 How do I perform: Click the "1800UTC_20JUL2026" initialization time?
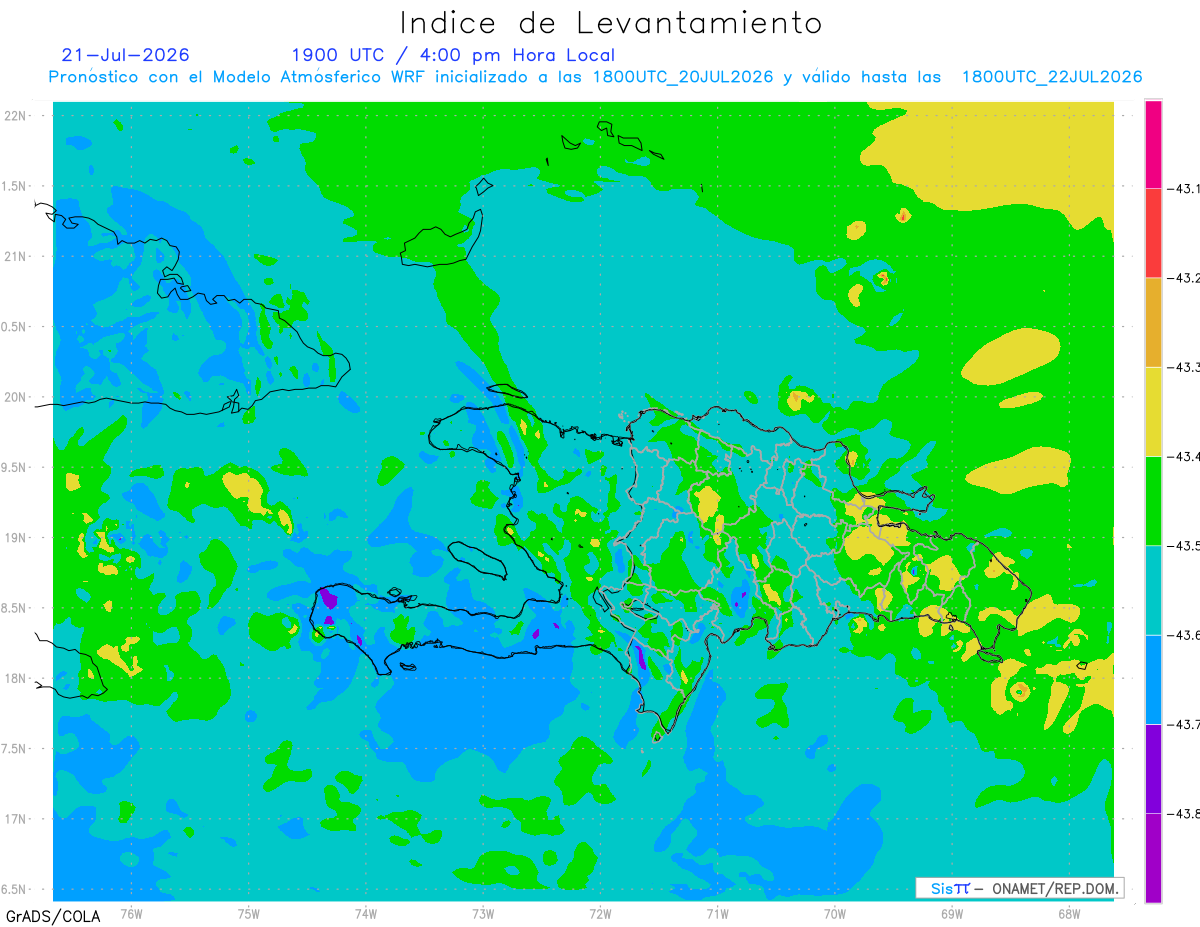click(683, 77)
